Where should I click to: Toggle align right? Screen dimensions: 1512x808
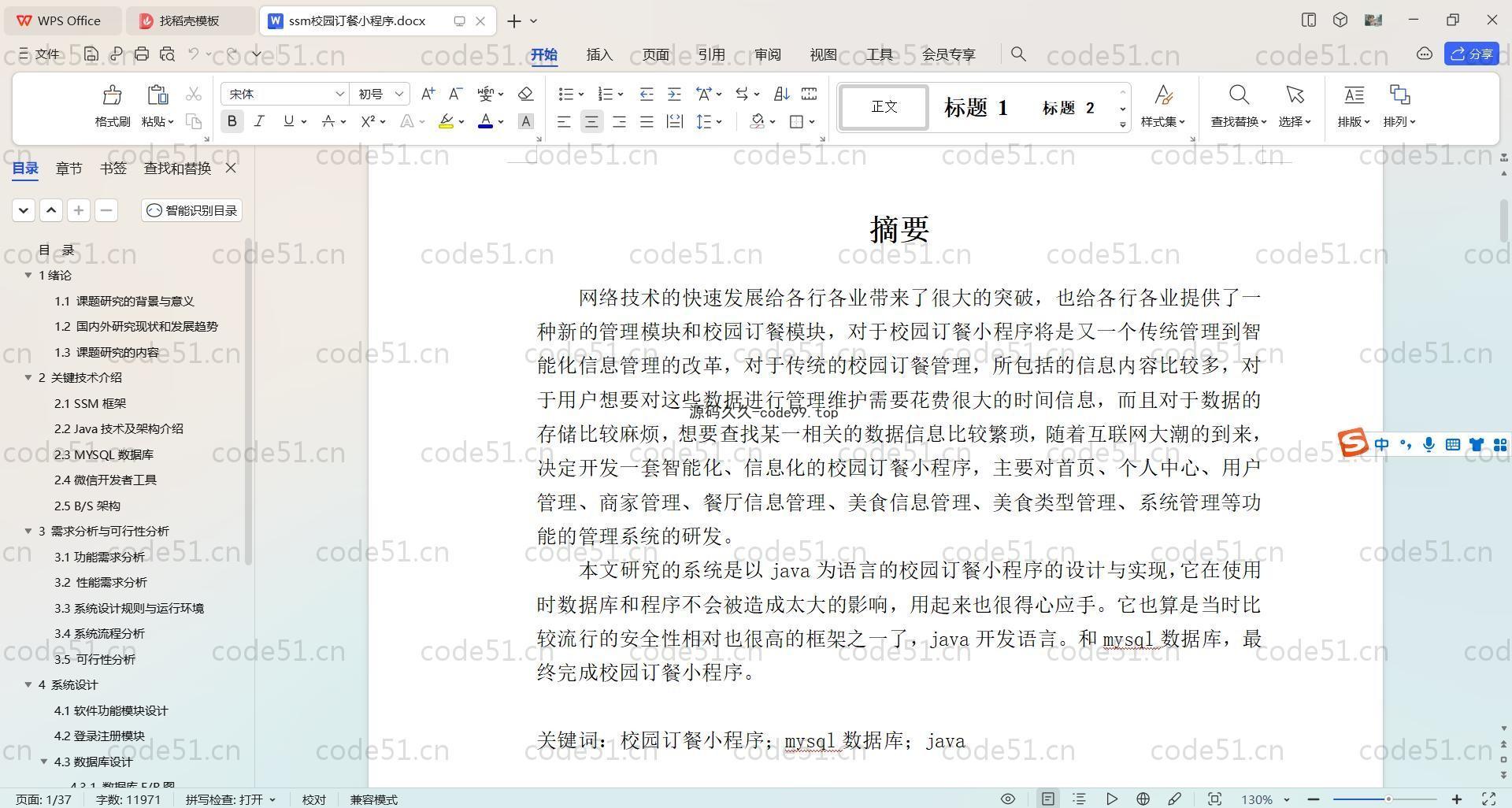(x=619, y=121)
